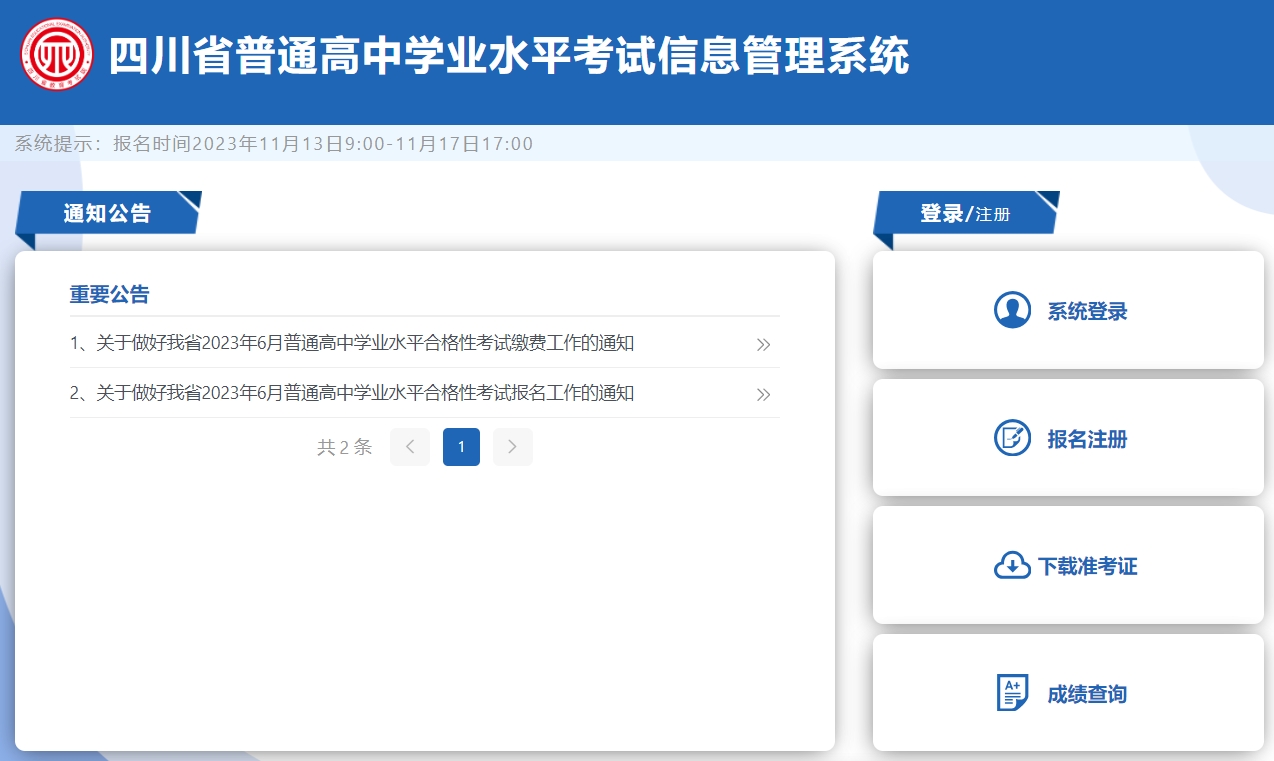The width and height of the screenshot is (1274, 761).
Task: Select page 1 in the pagination
Action: point(461,447)
